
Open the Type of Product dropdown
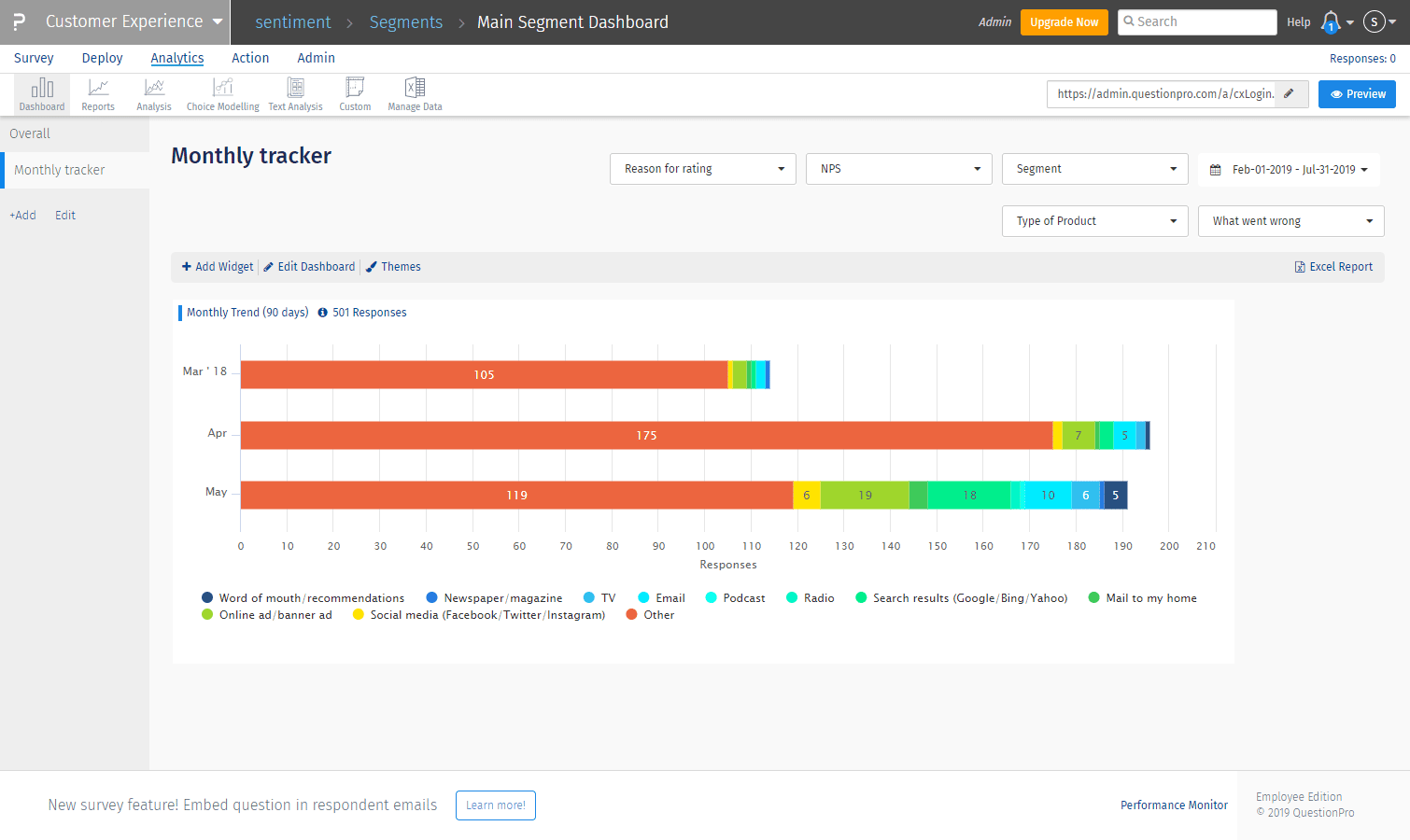click(x=1094, y=221)
